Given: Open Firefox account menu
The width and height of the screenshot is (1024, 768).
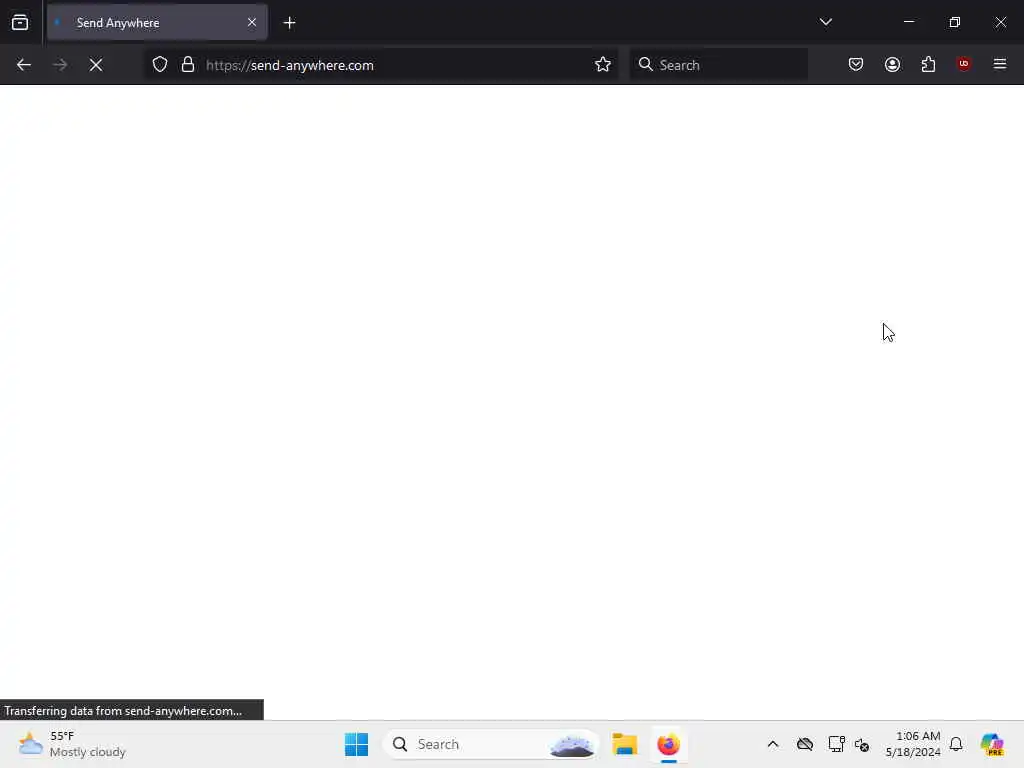Looking at the screenshot, I should coord(892,64).
